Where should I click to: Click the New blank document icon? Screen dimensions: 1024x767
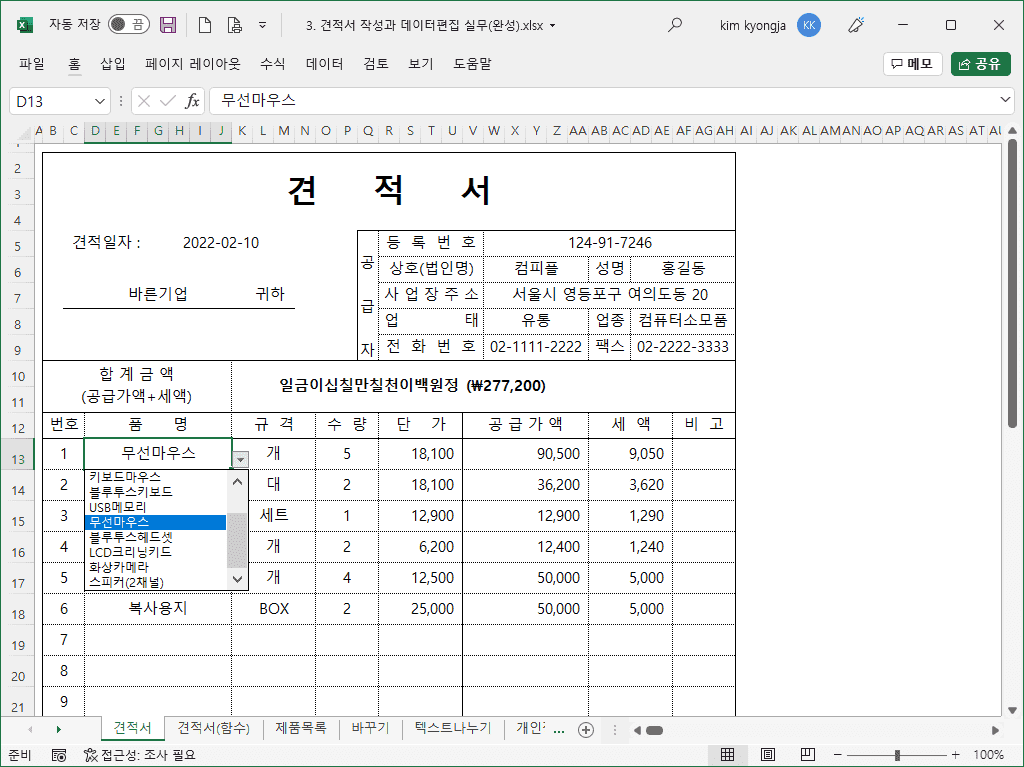click(x=205, y=25)
